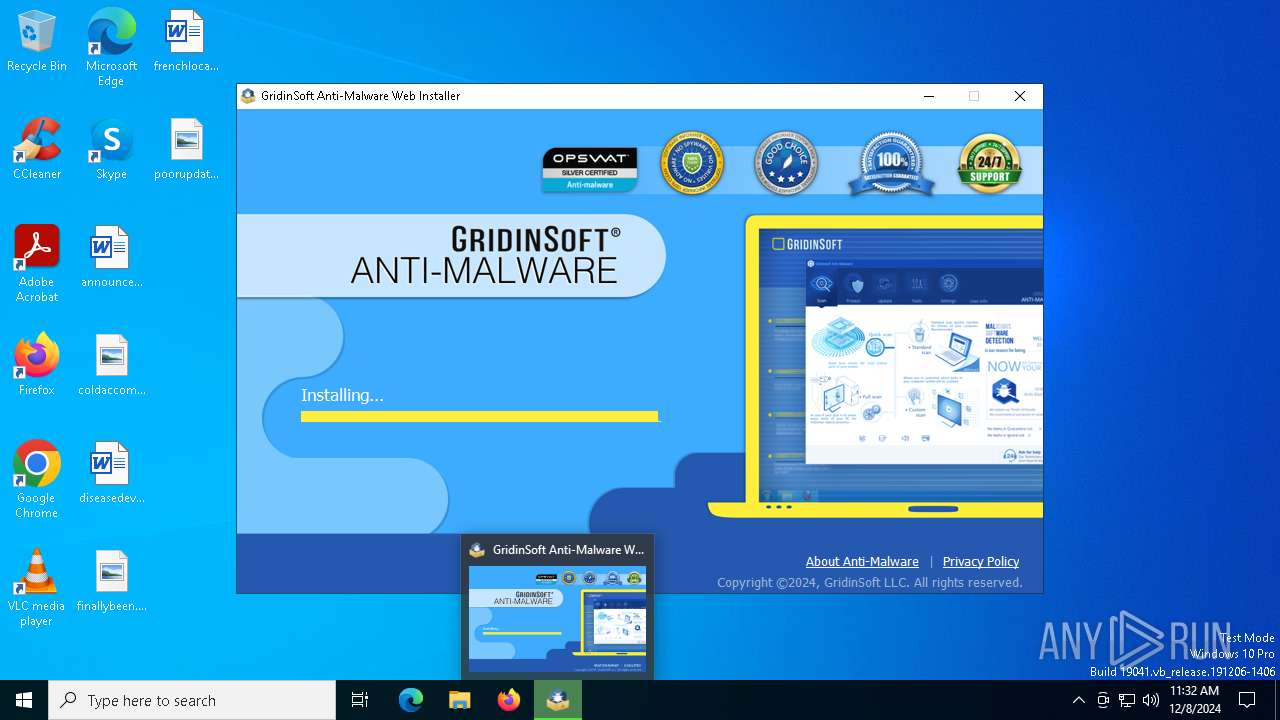Viewport: 1280px width, 720px height.
Task: Launch Microsoft Edge from desktop shortcut
Action: (111, 48)
